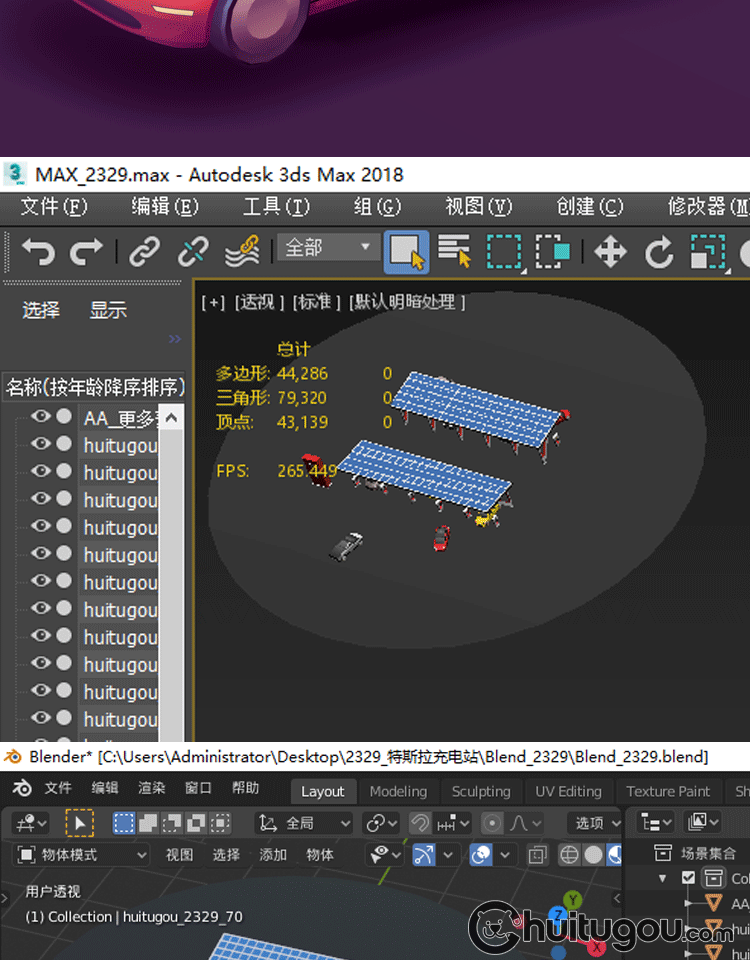The width and height of the screenshot is (750, 960).
Task: Toggle proportional editing in Blender
Action: point(492,823)
